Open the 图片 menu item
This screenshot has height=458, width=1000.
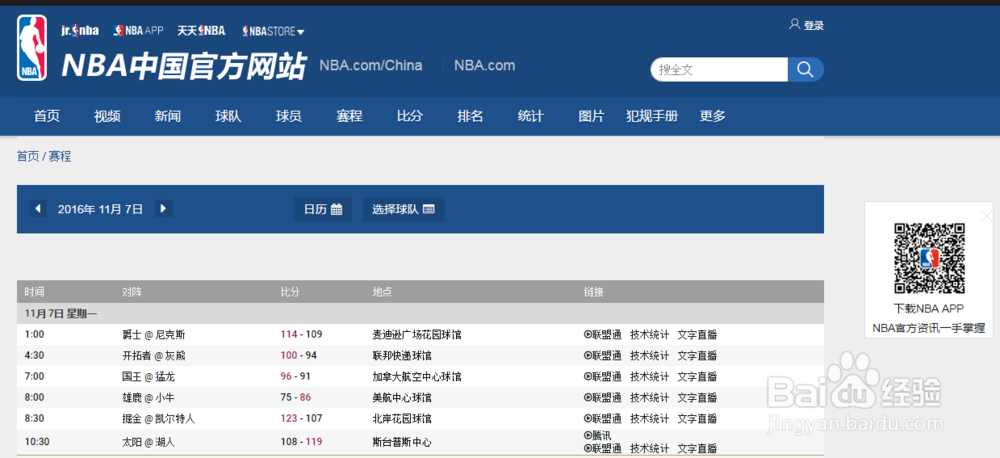(x=591, y=116)
